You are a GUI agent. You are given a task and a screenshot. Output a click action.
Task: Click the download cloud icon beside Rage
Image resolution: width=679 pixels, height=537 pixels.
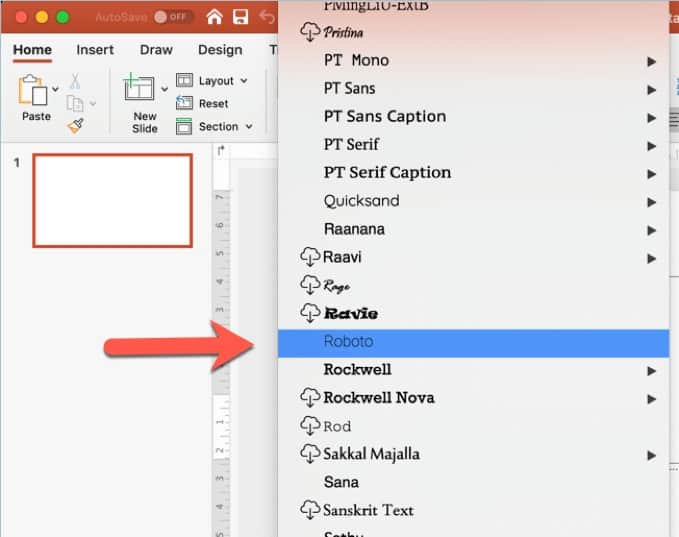pyautogui.click(x=310, y=285)
